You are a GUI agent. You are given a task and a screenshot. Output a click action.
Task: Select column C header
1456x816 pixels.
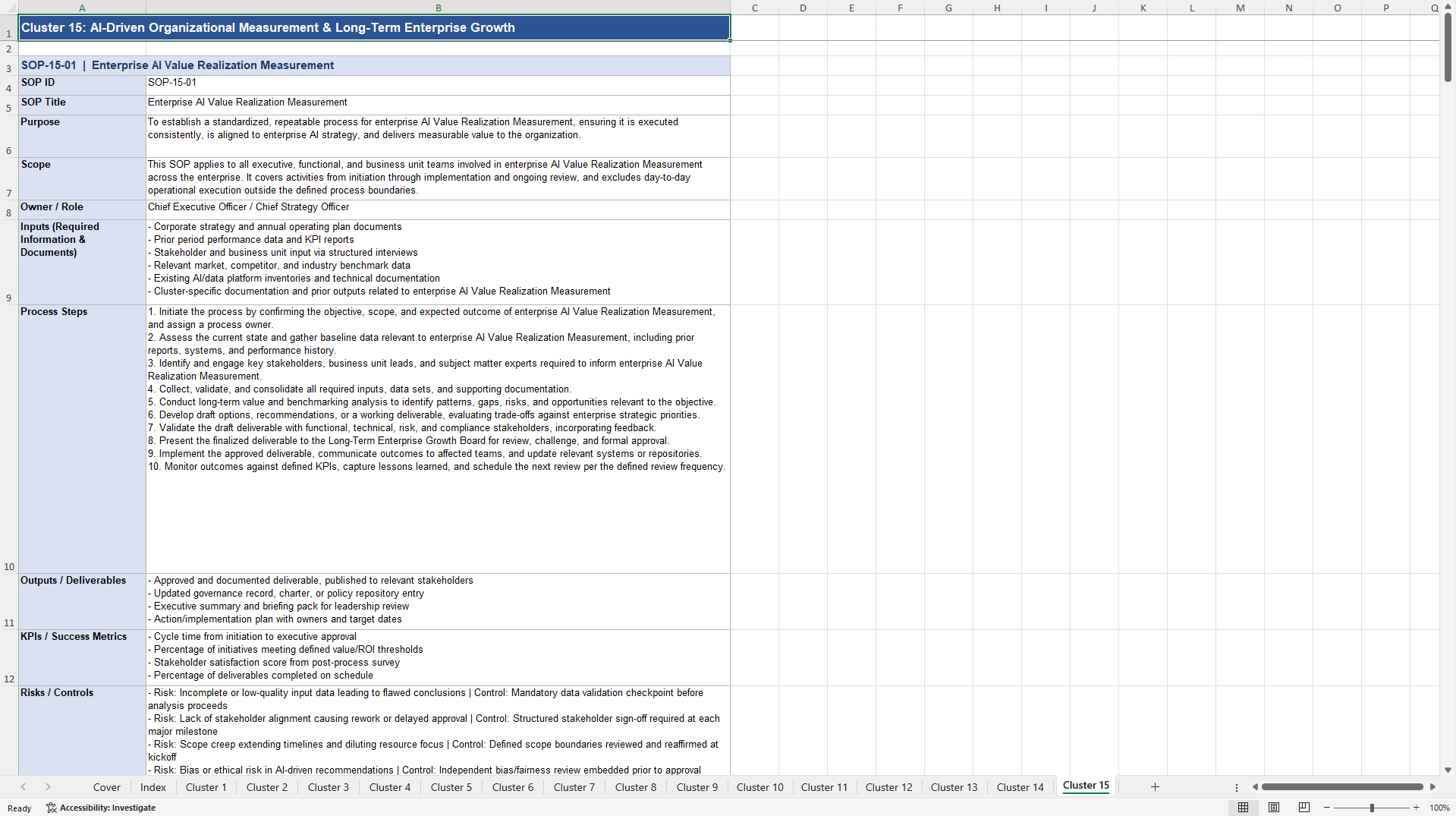pyautogui.click(x=754, y=8)
